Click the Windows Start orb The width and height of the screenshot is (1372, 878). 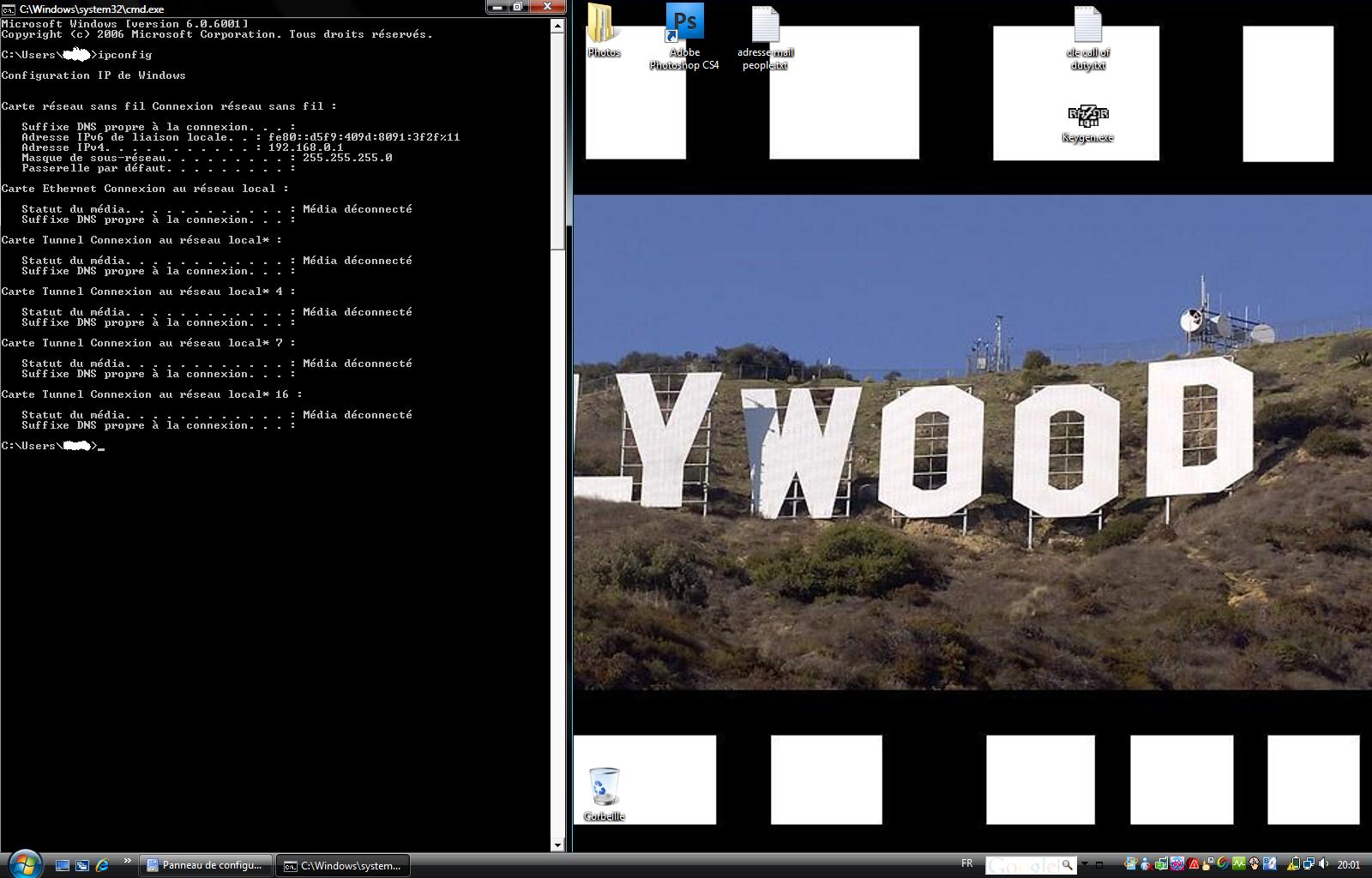[24, 863]
